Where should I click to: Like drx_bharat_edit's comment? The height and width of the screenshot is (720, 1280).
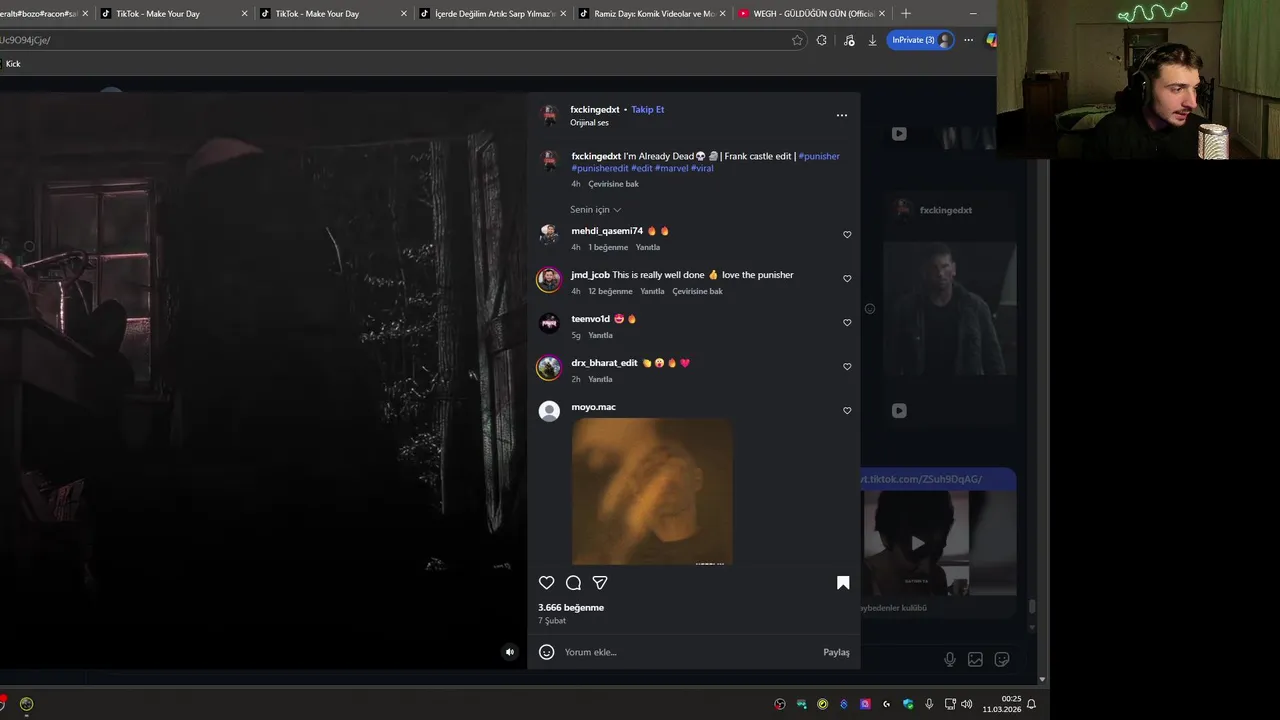[x=847, y=367]
